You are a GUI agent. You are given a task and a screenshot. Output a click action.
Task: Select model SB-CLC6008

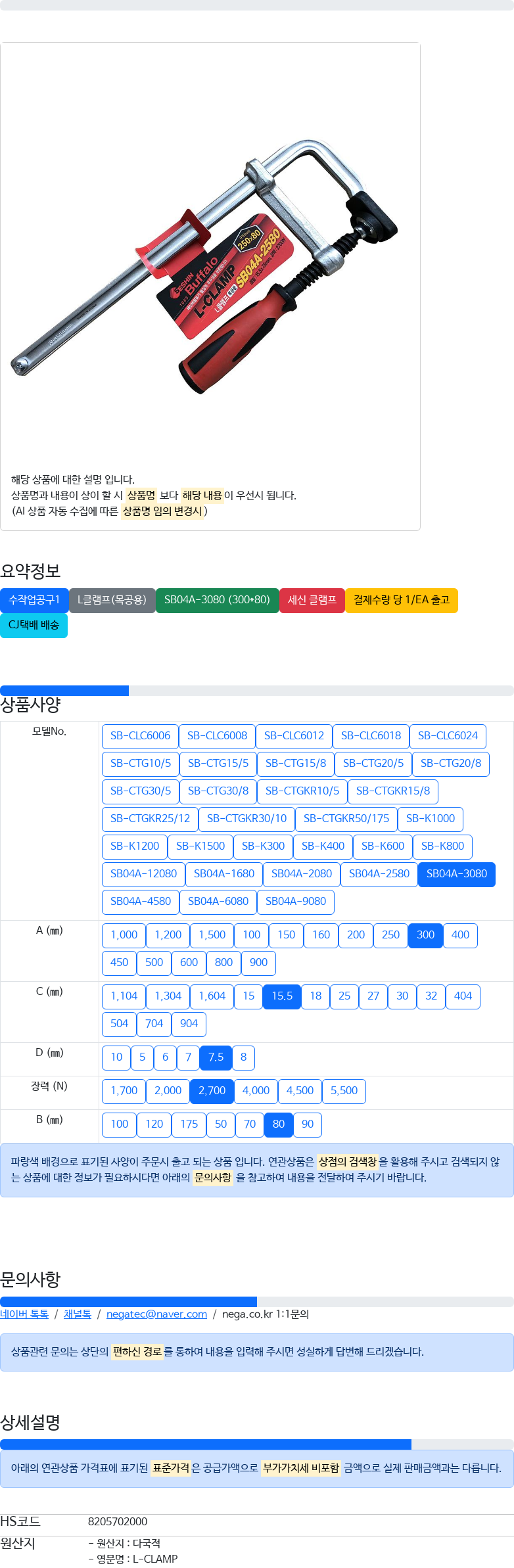(217, 736)
